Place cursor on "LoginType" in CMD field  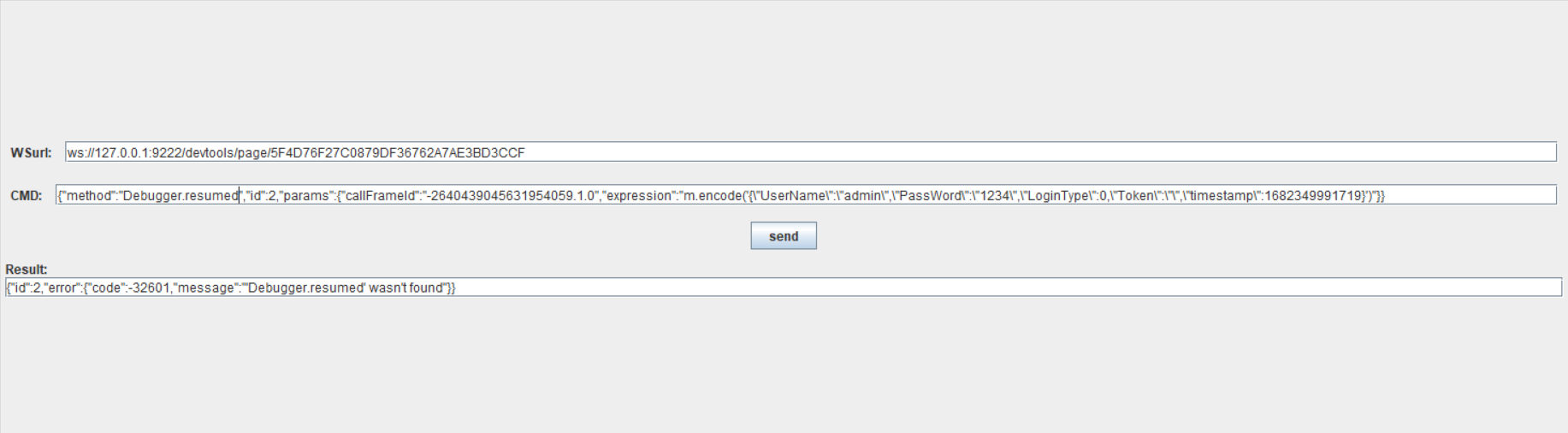click(x=1058, y=195)
